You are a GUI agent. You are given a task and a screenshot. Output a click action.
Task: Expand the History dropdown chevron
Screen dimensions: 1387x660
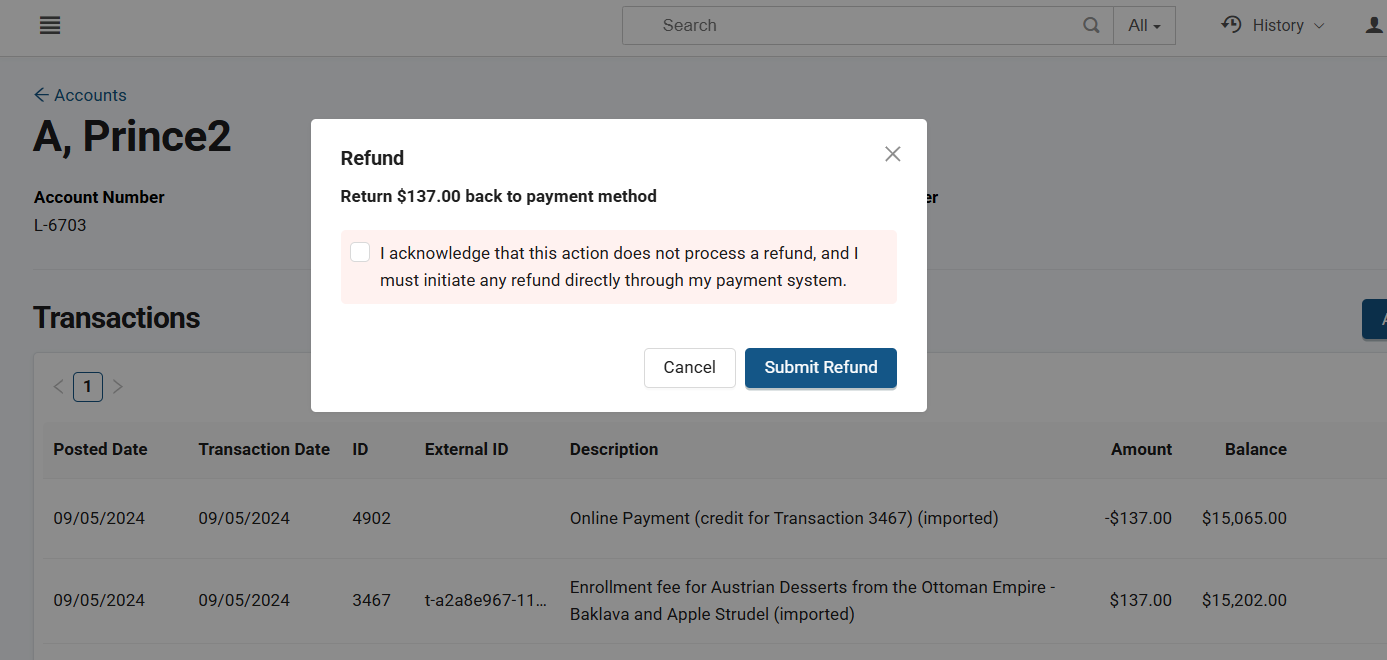[1319, 26]
